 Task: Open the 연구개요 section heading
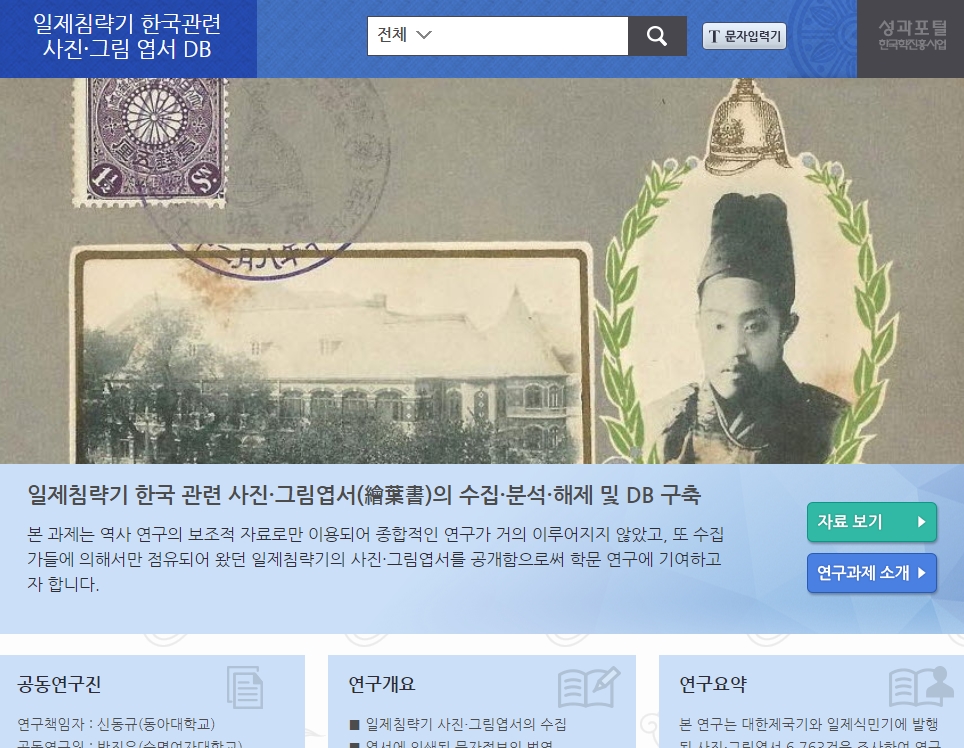click(382, 684)
